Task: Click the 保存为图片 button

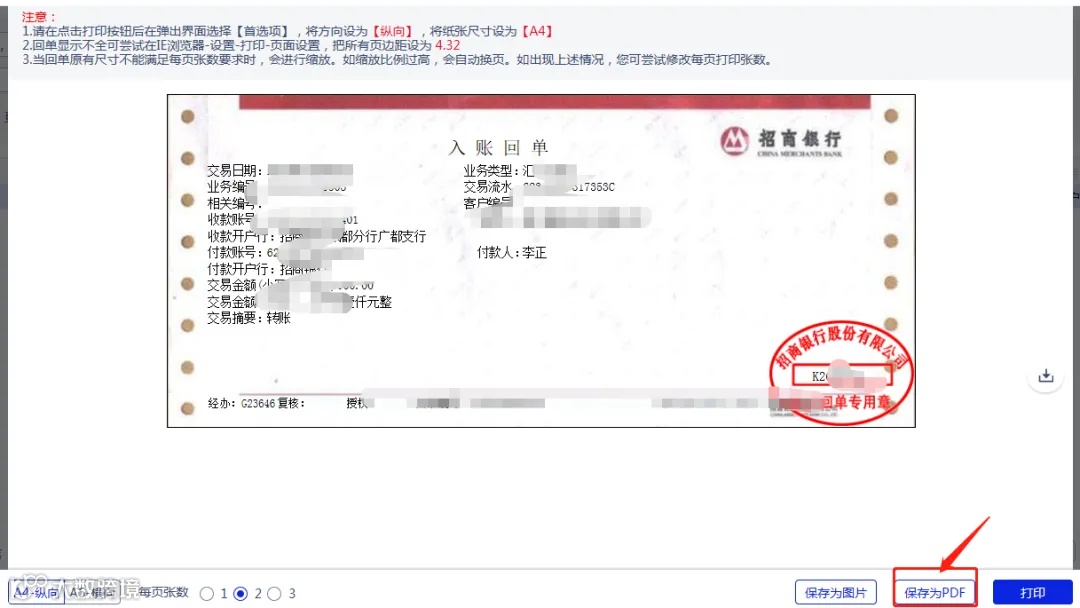Action: [x=835, y=592]
